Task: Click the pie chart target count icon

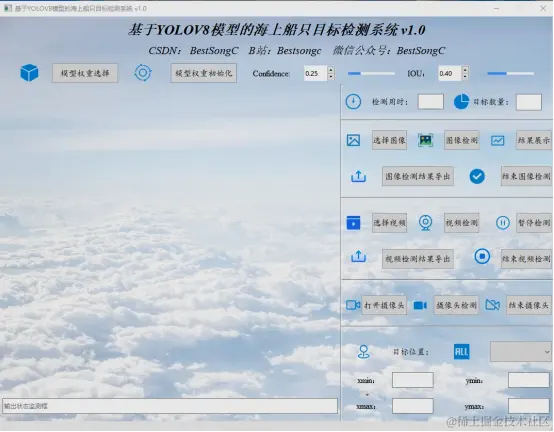Action: pos(461,102)
